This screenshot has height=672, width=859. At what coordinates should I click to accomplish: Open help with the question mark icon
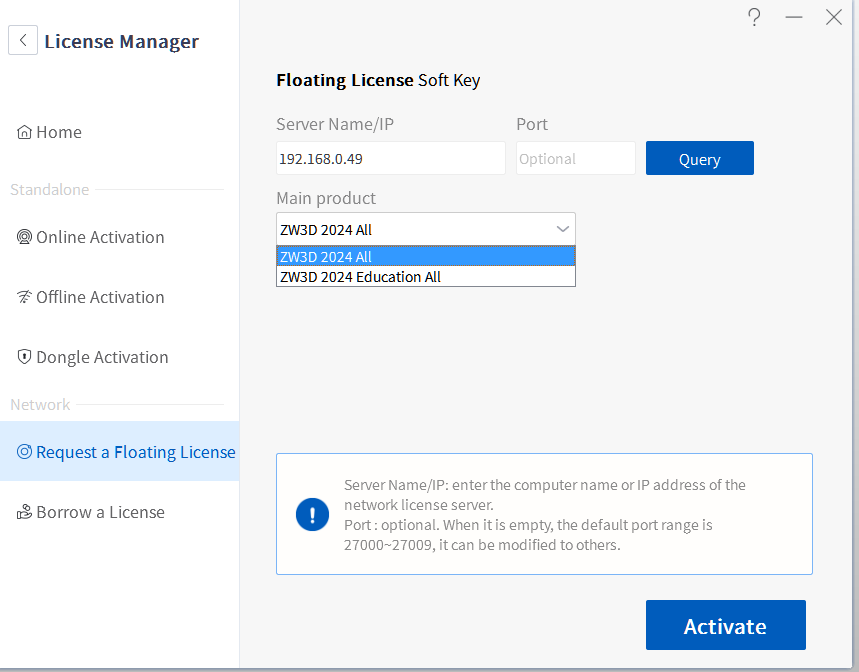click(x=754, y=18)
